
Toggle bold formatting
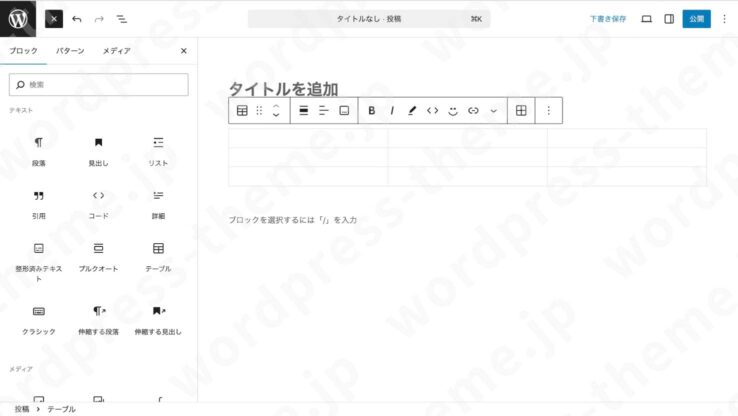[x=371, y=111]
